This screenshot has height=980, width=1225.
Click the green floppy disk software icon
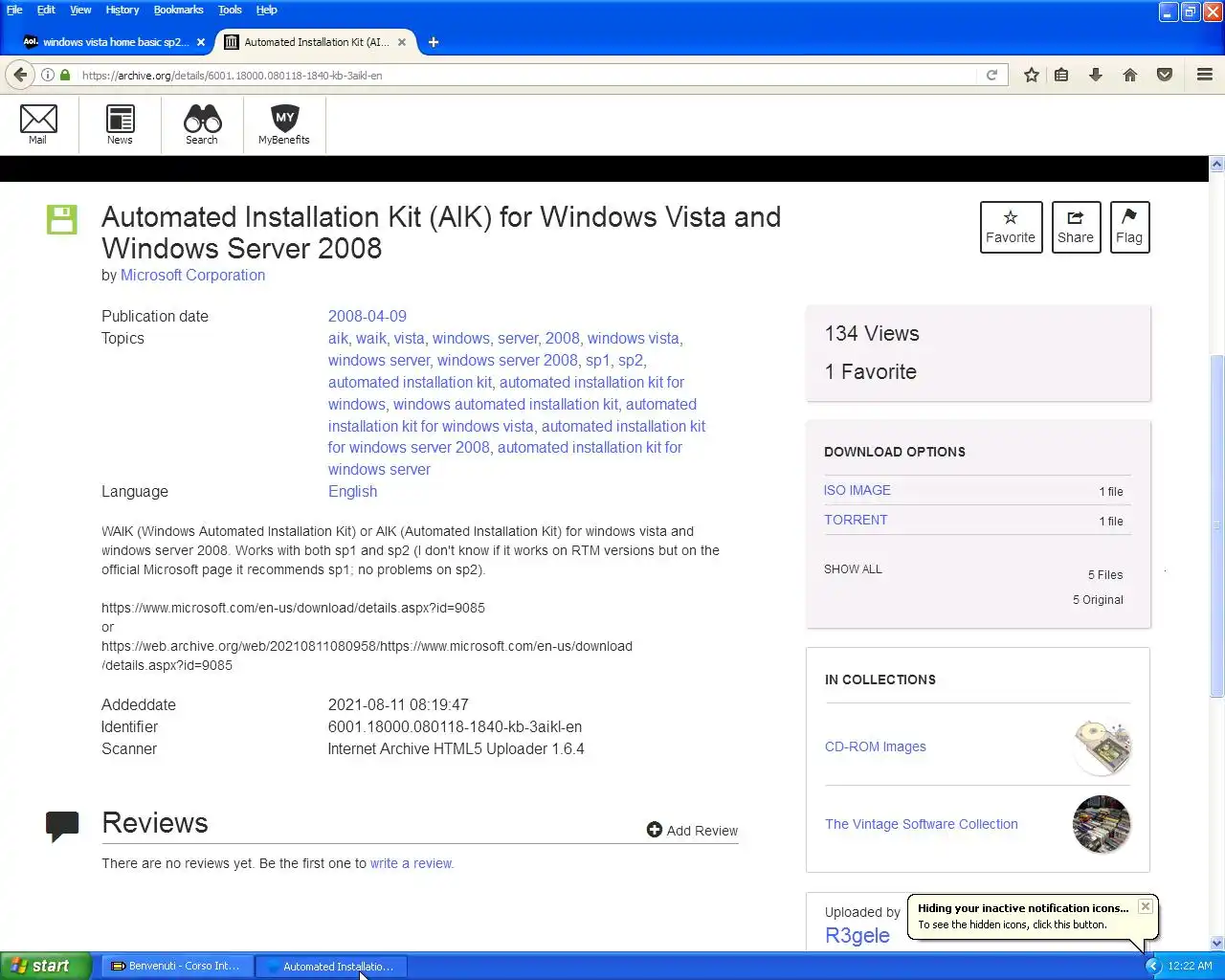click(62, 219)
